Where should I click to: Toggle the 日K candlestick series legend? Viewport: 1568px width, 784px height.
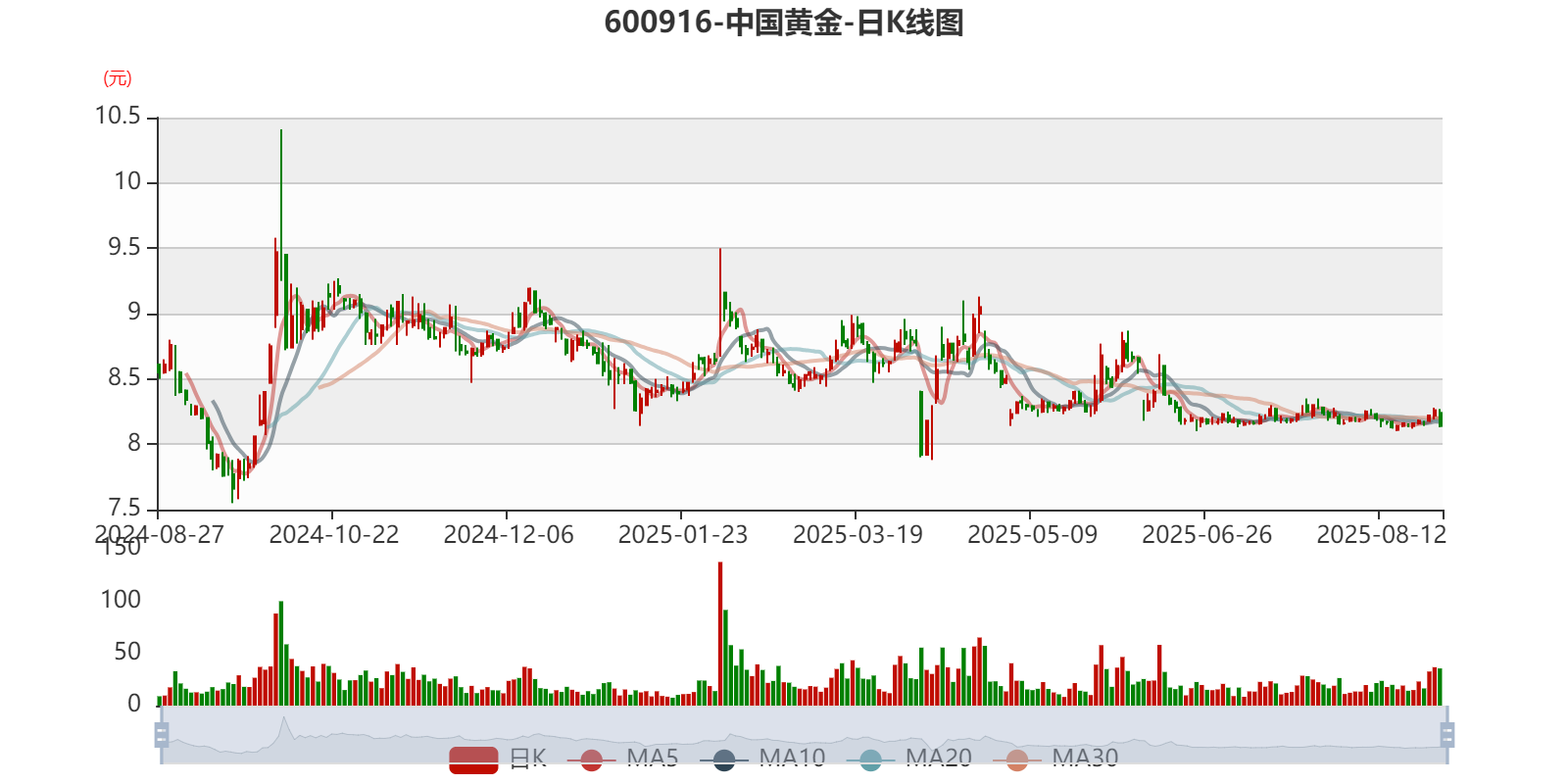[x=498, y=759]
